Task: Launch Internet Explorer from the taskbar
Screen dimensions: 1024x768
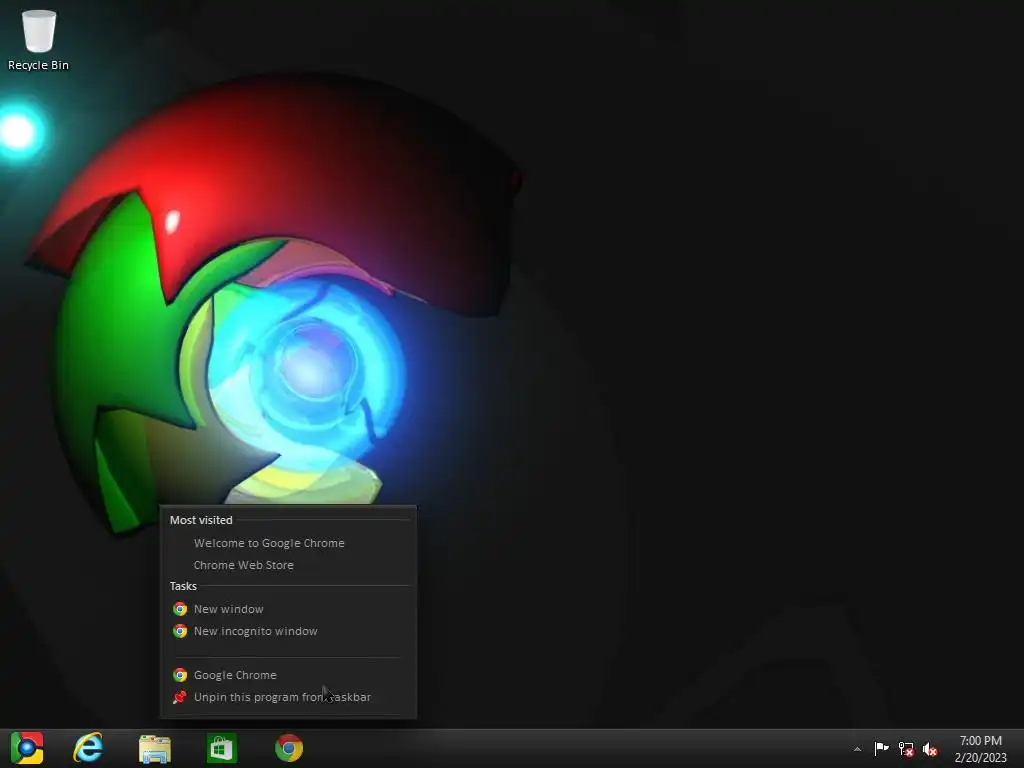Action: click(x=88, y=748)
